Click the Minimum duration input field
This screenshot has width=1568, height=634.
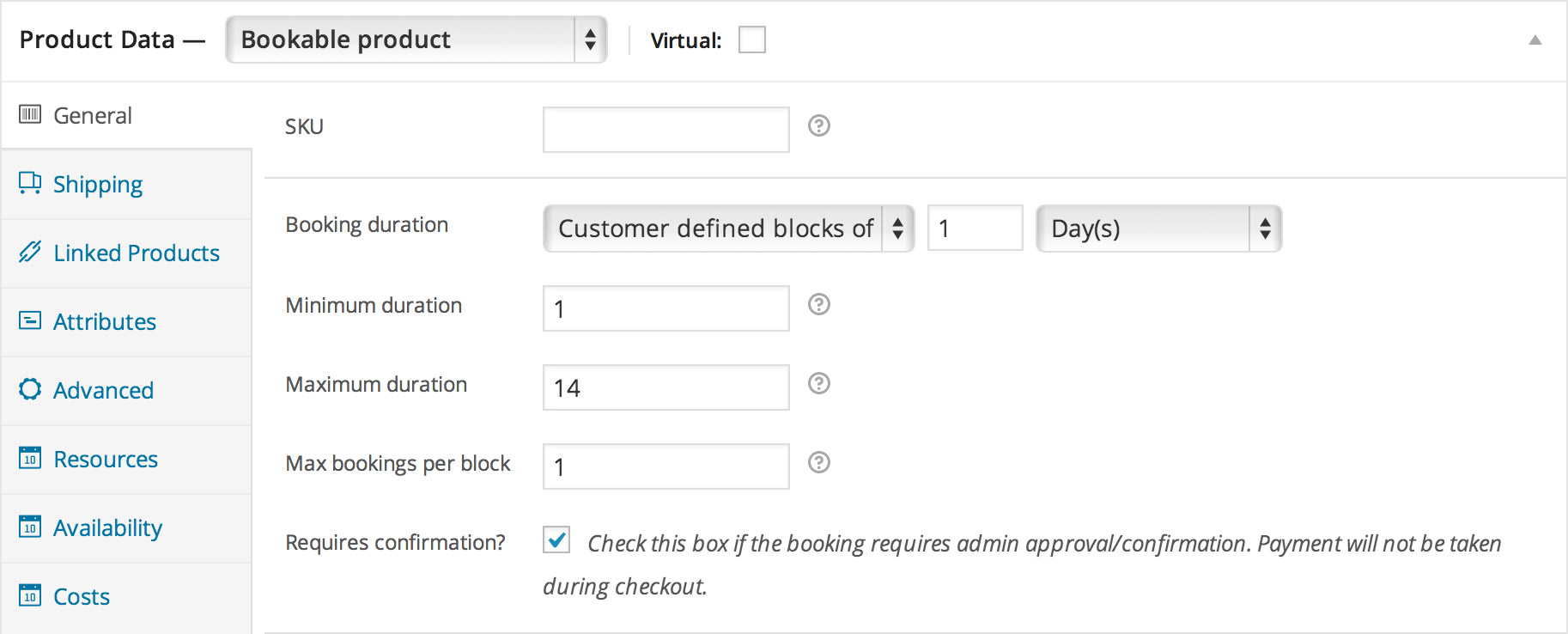pyautogui.click(x=666, y=308)
